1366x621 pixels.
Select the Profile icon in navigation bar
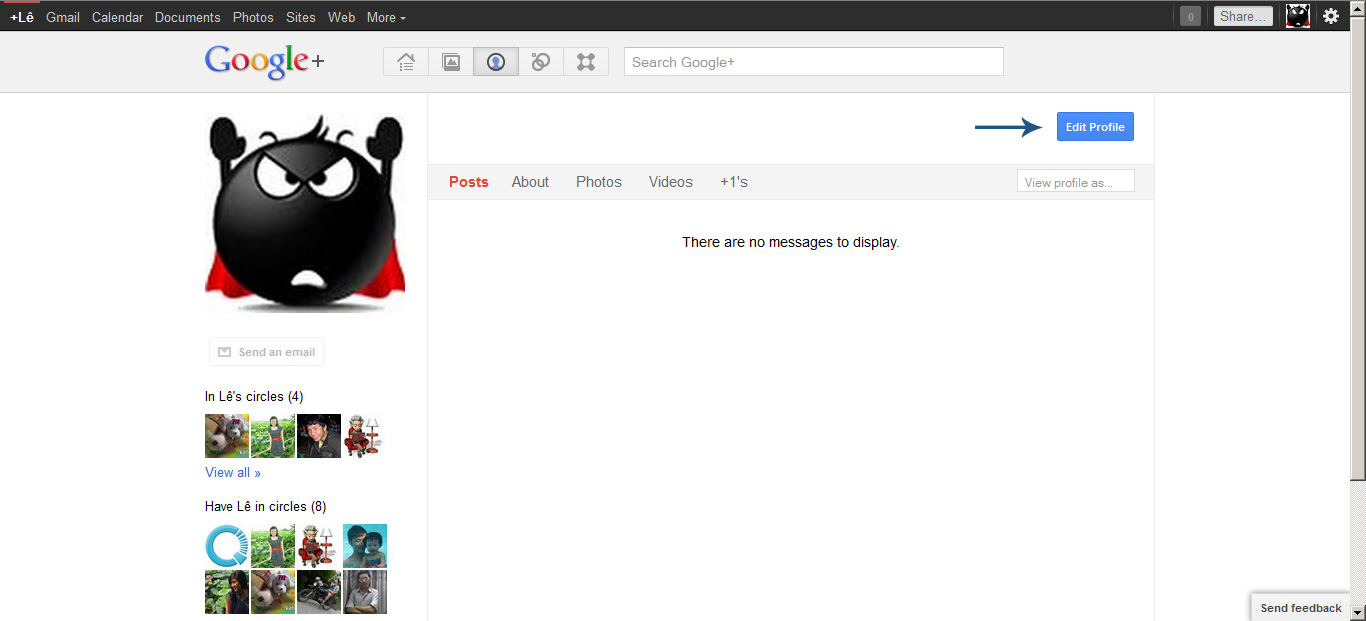click(496, 62)
